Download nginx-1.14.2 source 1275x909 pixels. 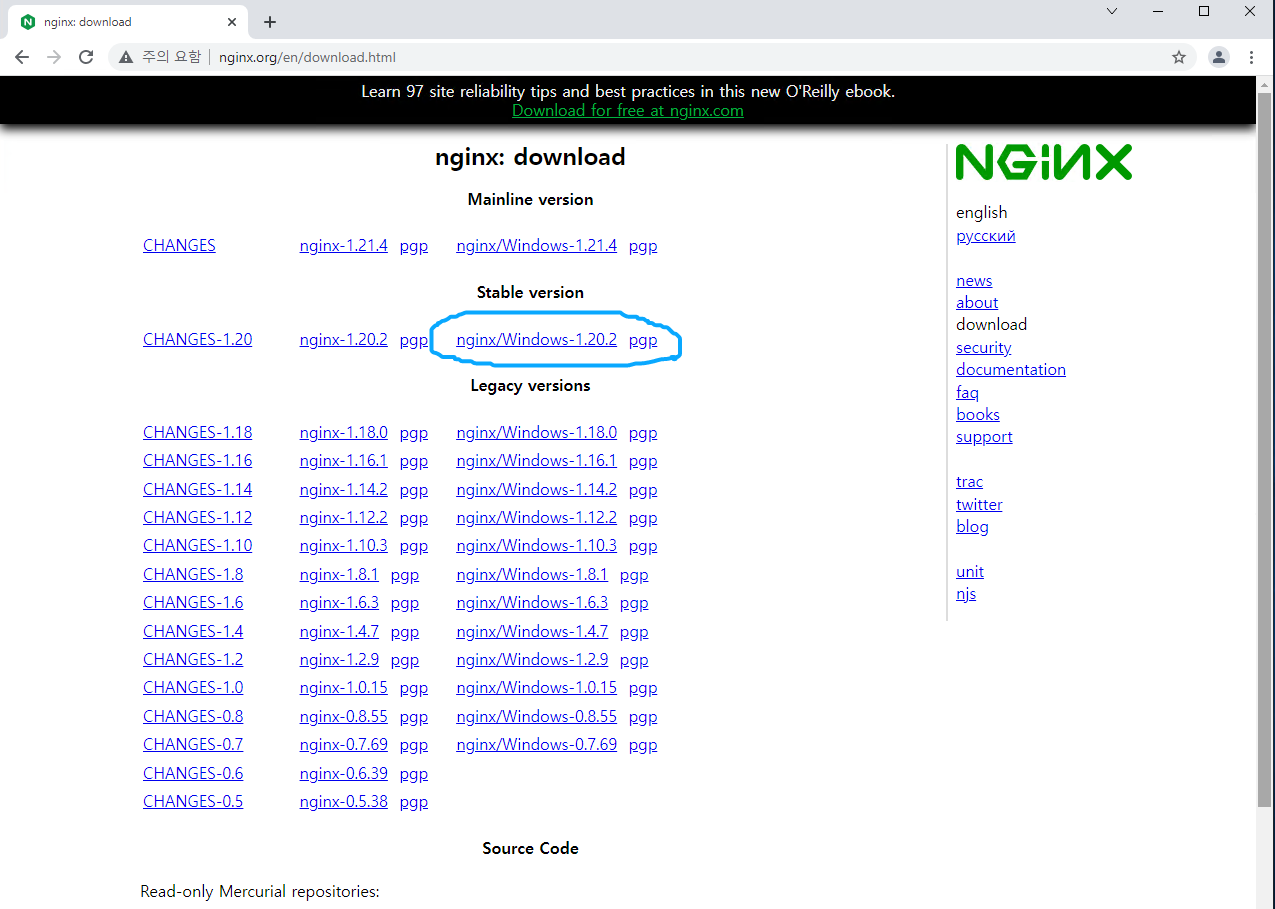[343, 489]
